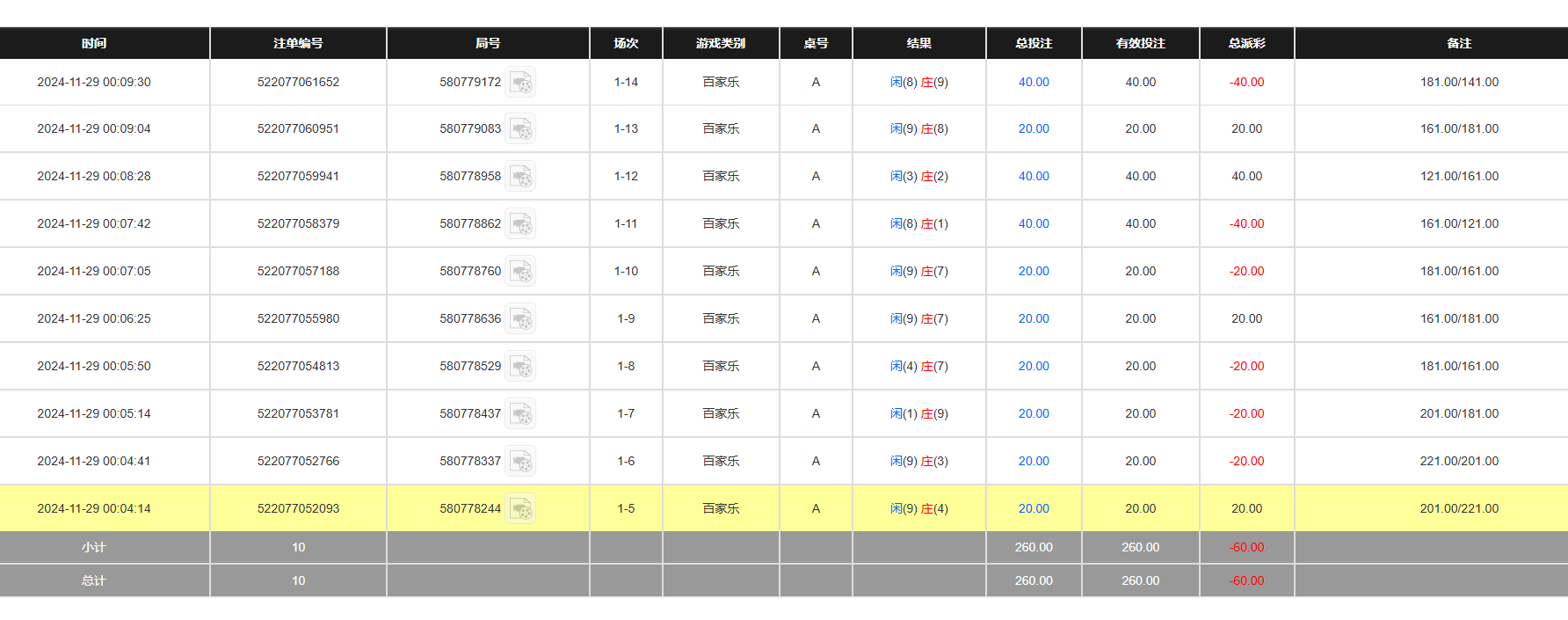Select bet number 522077052093 in highlighted row
1568x620 pixels.
pyautogui.click(x=298, y=508)
